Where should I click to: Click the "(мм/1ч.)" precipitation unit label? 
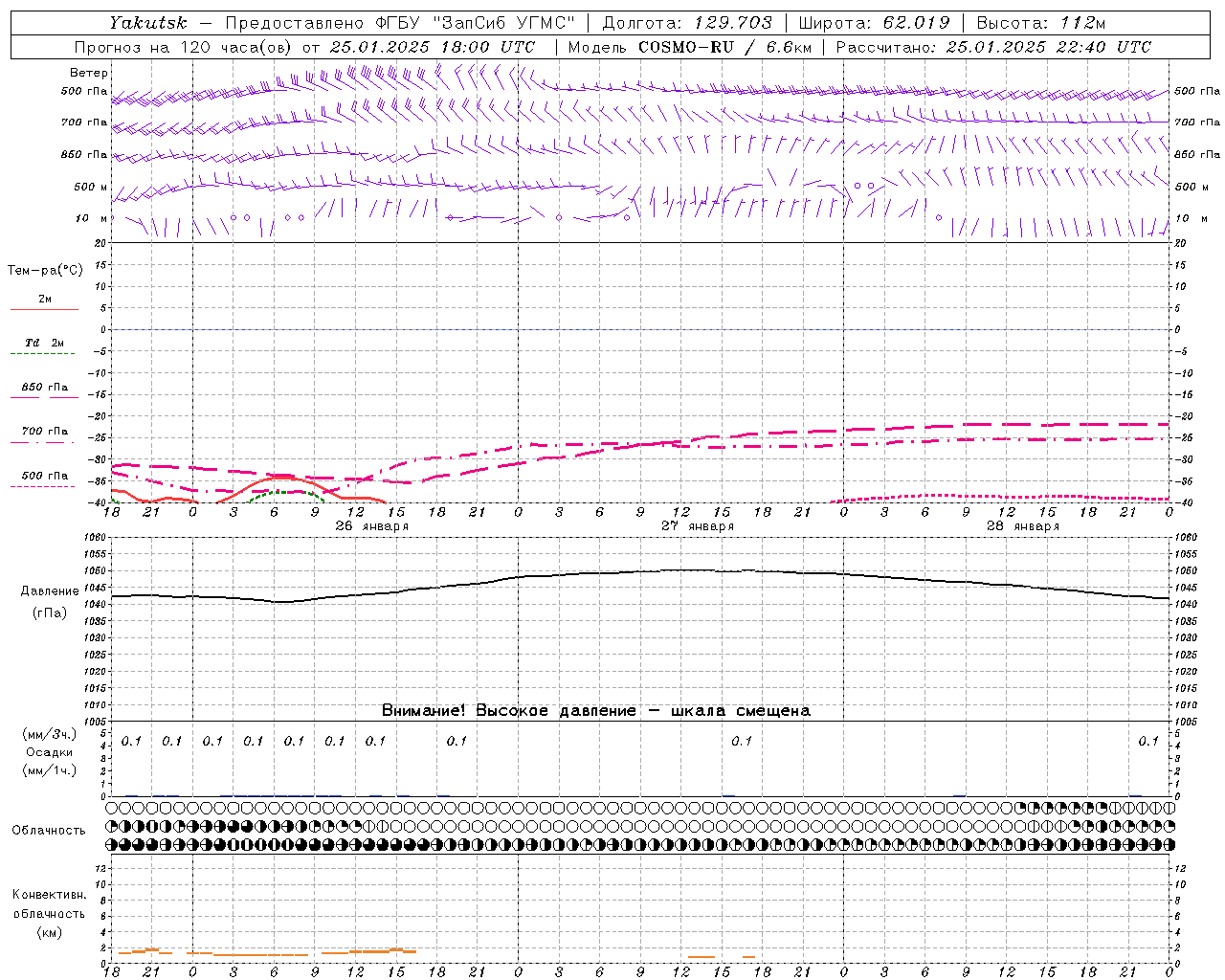[50, 770]
